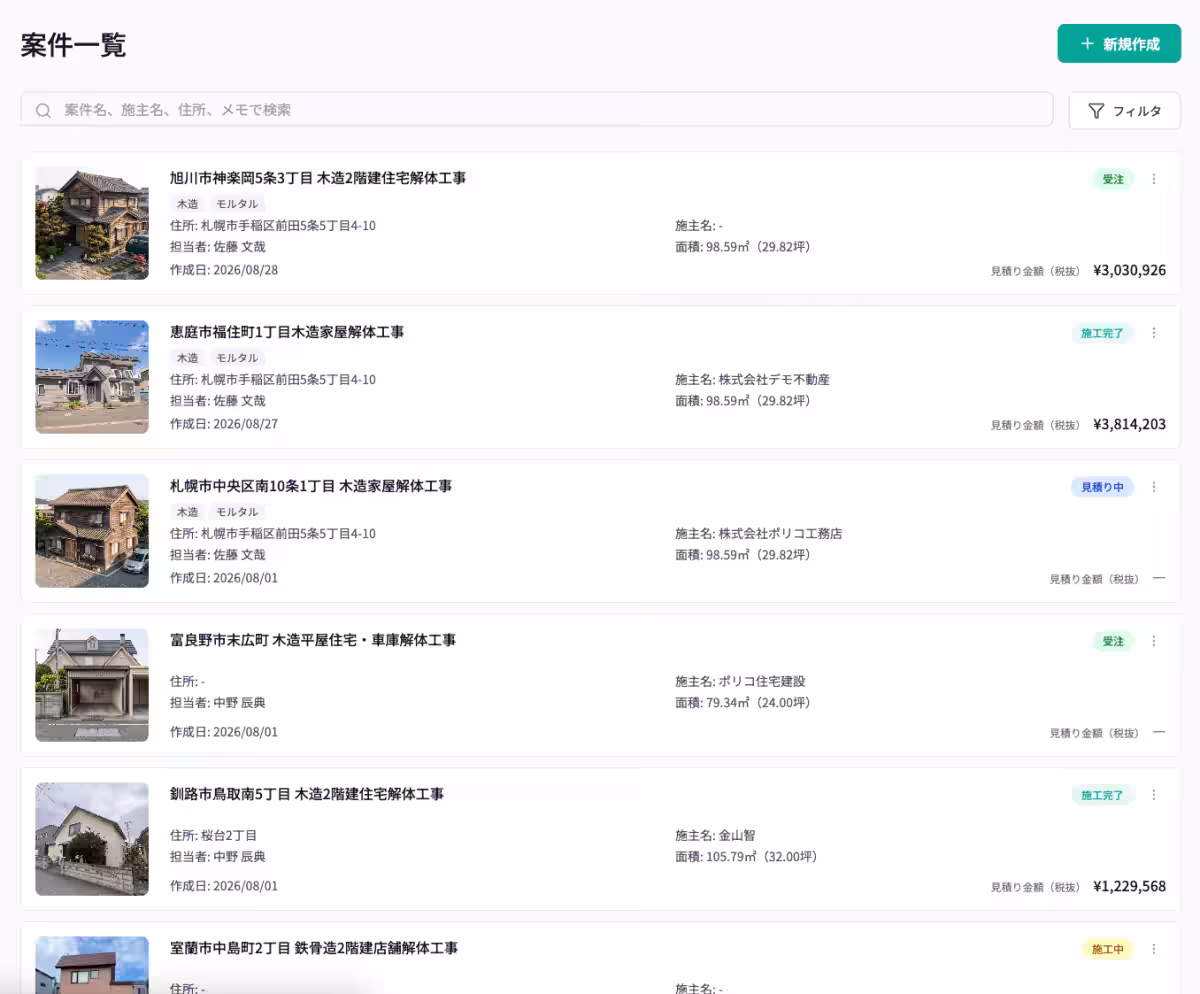Open 恵庭市福住町1丁目木造家屋解体工事 title
The image size is (1200, 994).
pos(287,332)
